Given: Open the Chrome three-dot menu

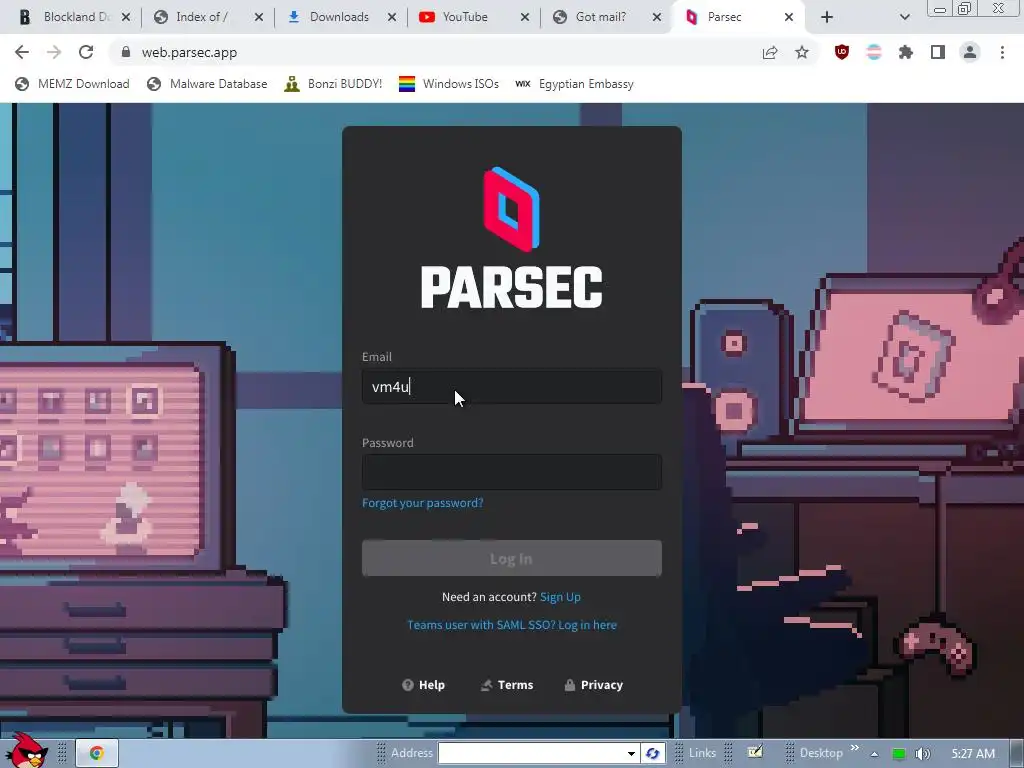Looking at the screenshot, I should pyautogui.click(x=1002, y=52).
